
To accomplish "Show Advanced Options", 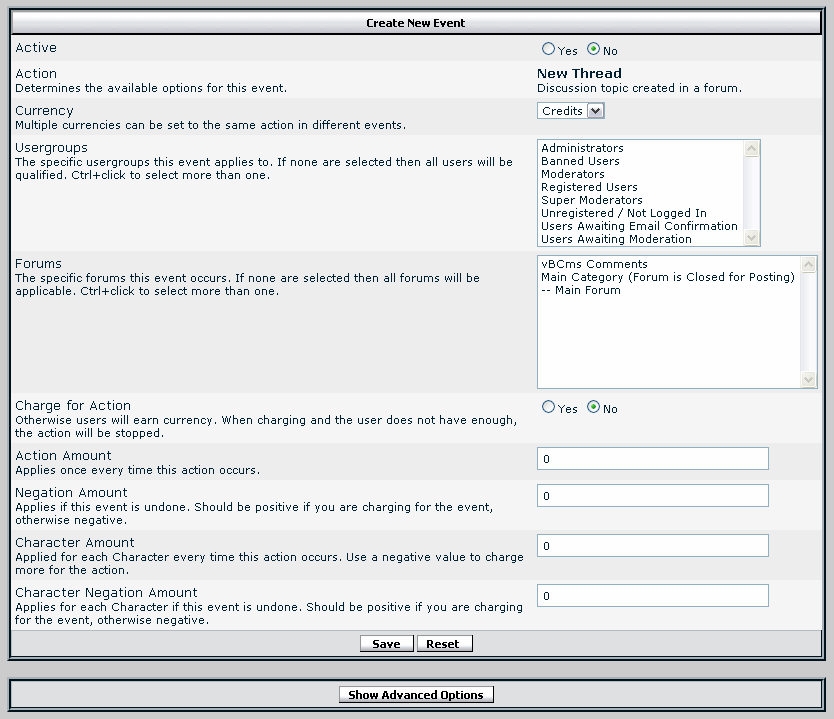I will click(416, 695).
